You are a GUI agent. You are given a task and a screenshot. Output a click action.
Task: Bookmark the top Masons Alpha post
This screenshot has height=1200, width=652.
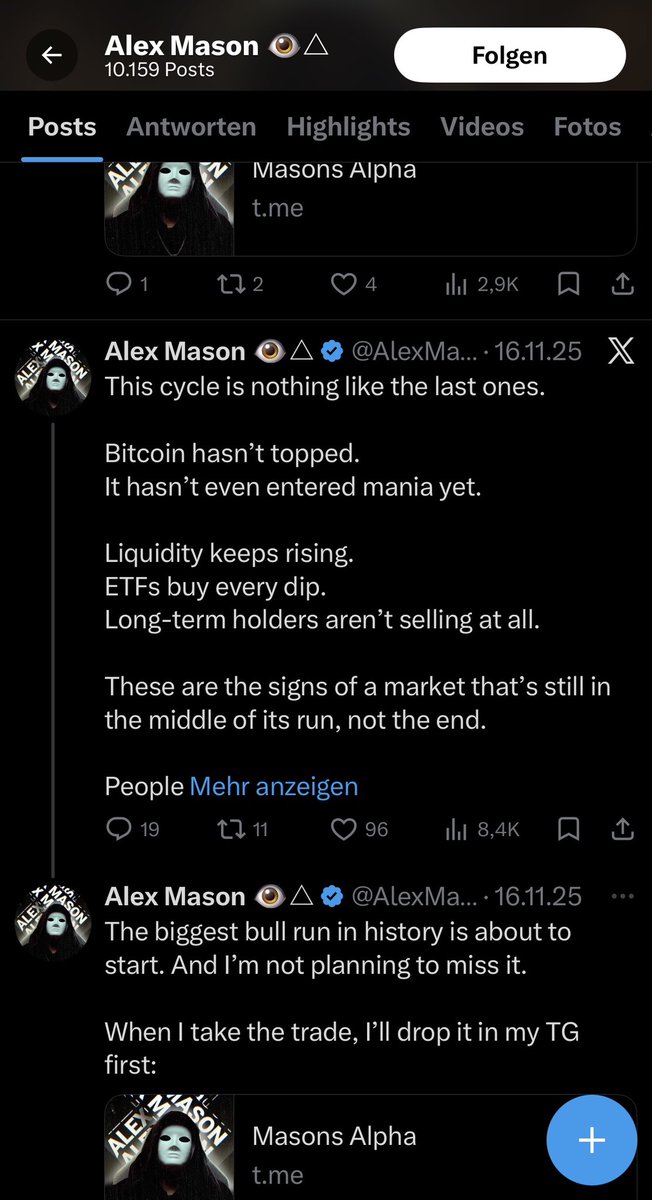click(568, 285)
